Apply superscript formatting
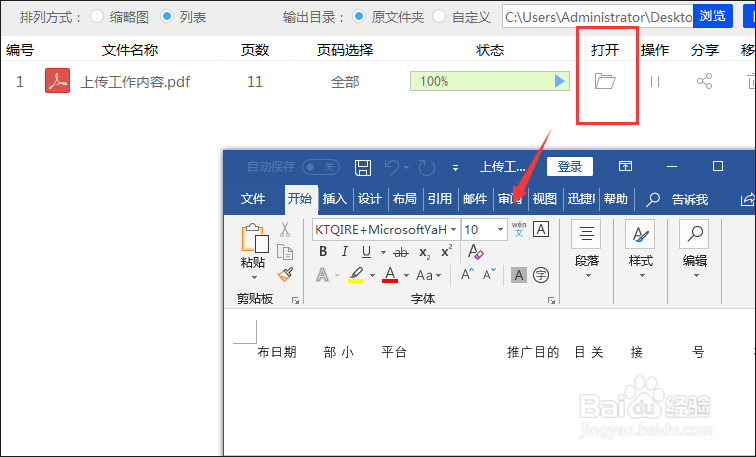The width and height of the screenshot is (756, 457). pyautogui.click(x=446, y=251)
